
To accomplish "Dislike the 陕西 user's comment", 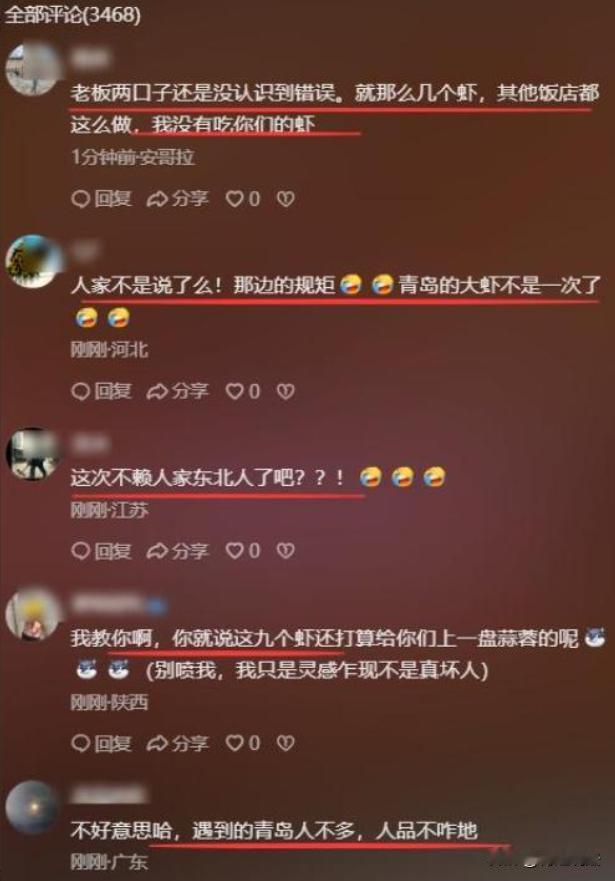I will point(285,743).
